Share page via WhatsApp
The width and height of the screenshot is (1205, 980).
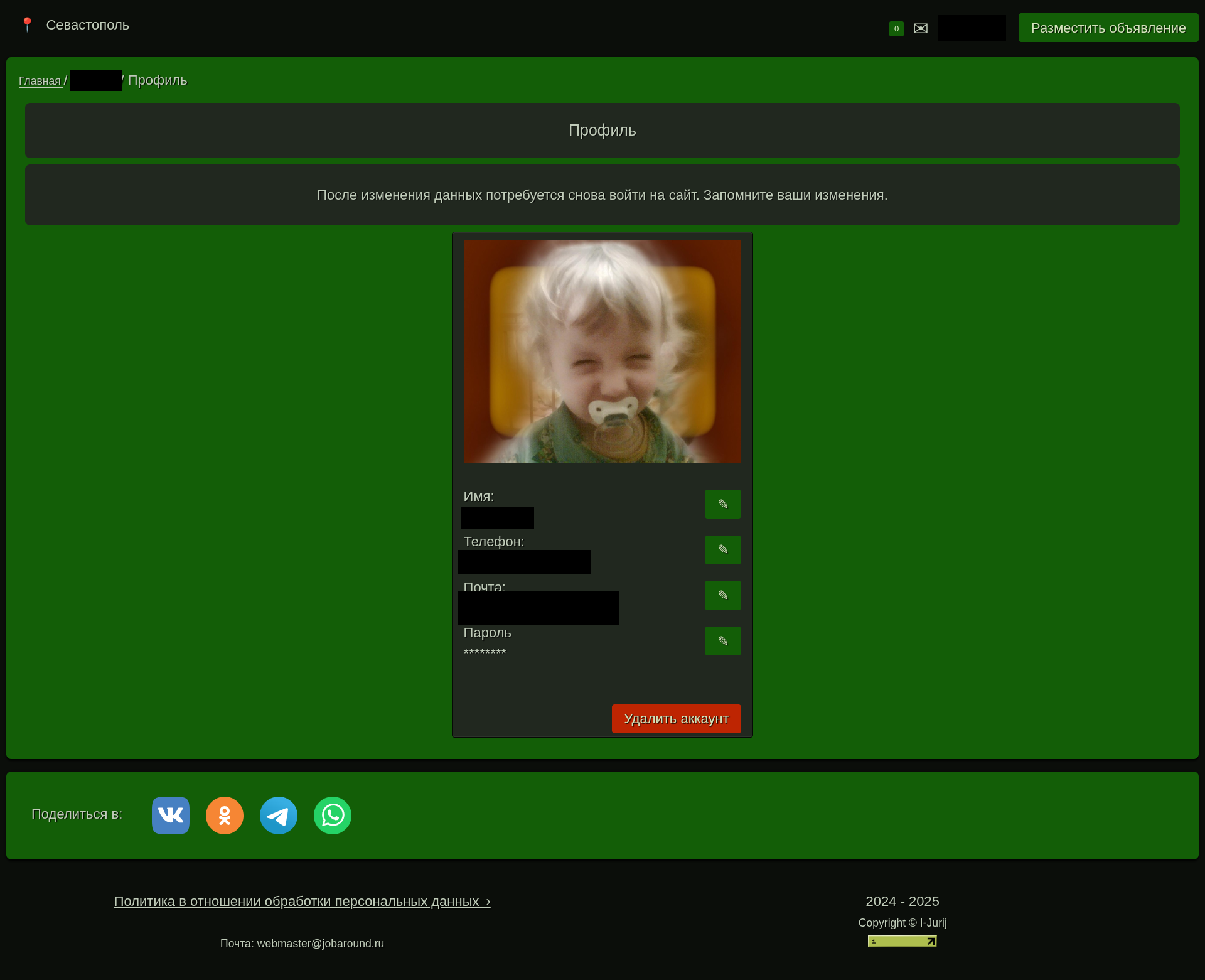pyautogui.click(x=333, y=816)
